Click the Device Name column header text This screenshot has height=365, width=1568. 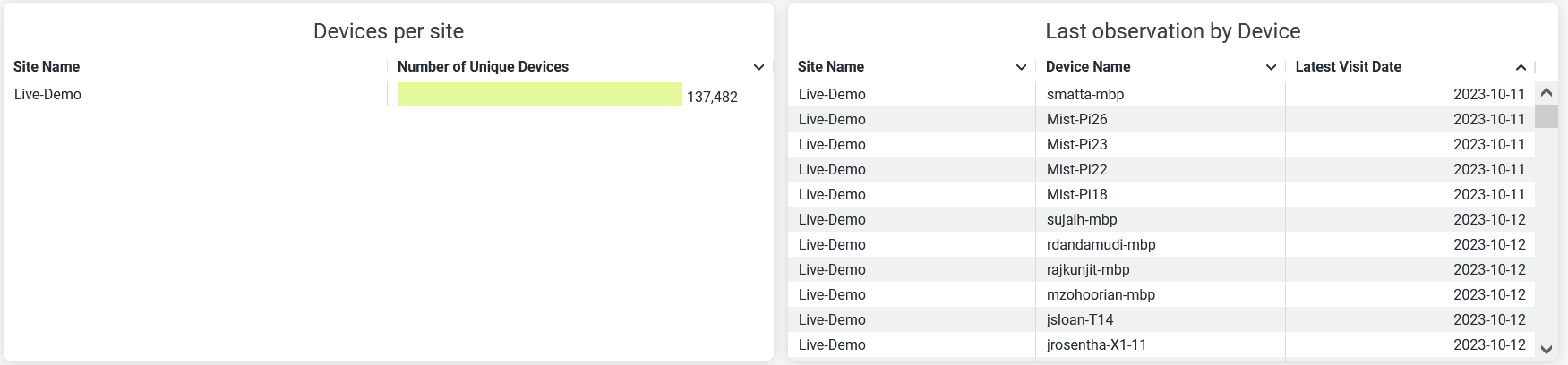(1088, 66)
